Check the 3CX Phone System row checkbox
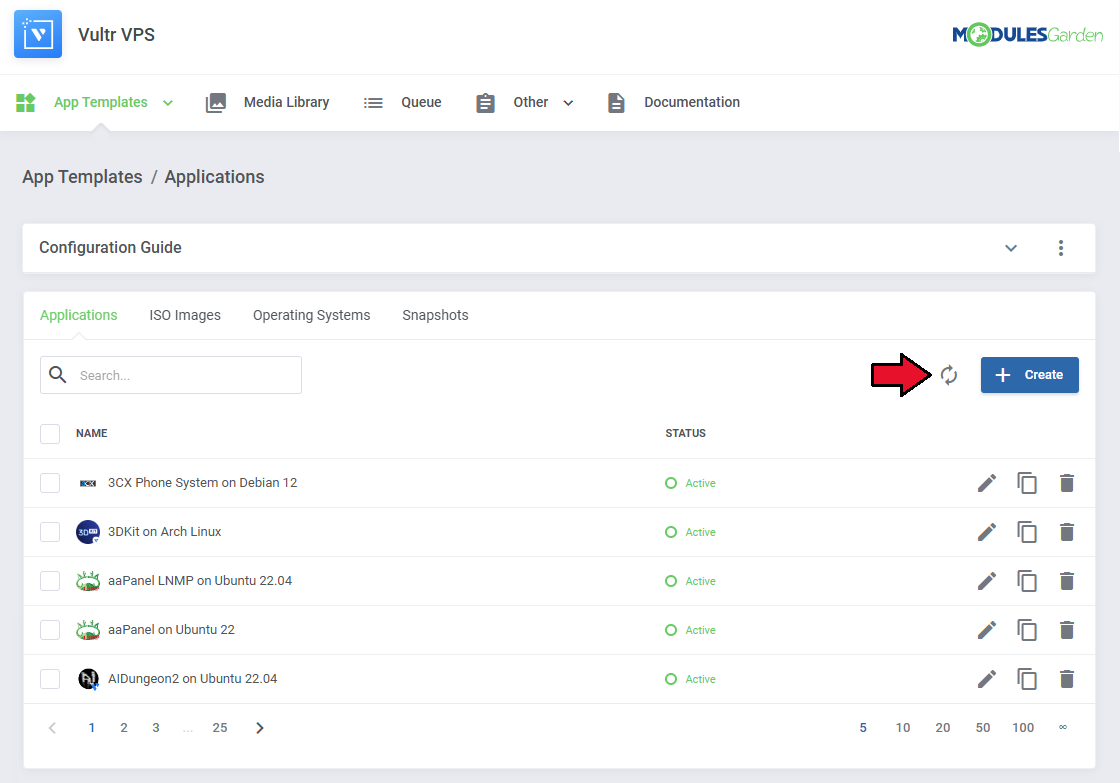 point(50,483)
